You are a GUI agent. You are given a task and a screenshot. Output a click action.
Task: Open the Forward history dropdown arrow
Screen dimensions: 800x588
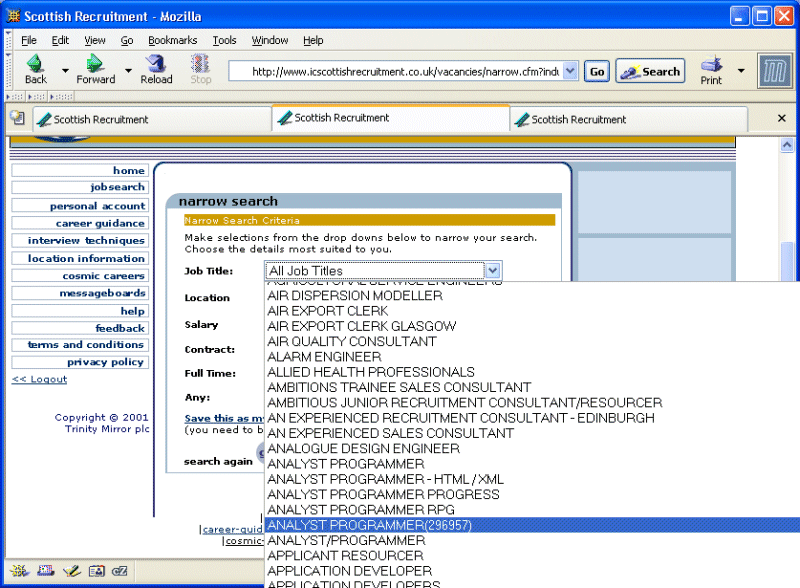(129, 70)
